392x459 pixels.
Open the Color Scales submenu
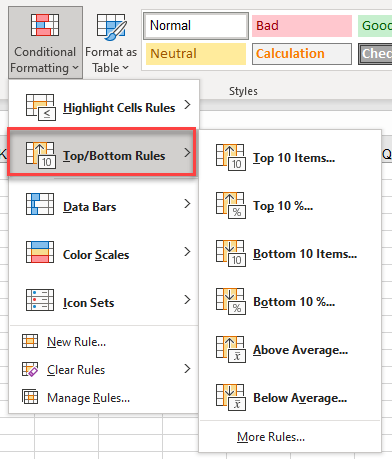104,252
